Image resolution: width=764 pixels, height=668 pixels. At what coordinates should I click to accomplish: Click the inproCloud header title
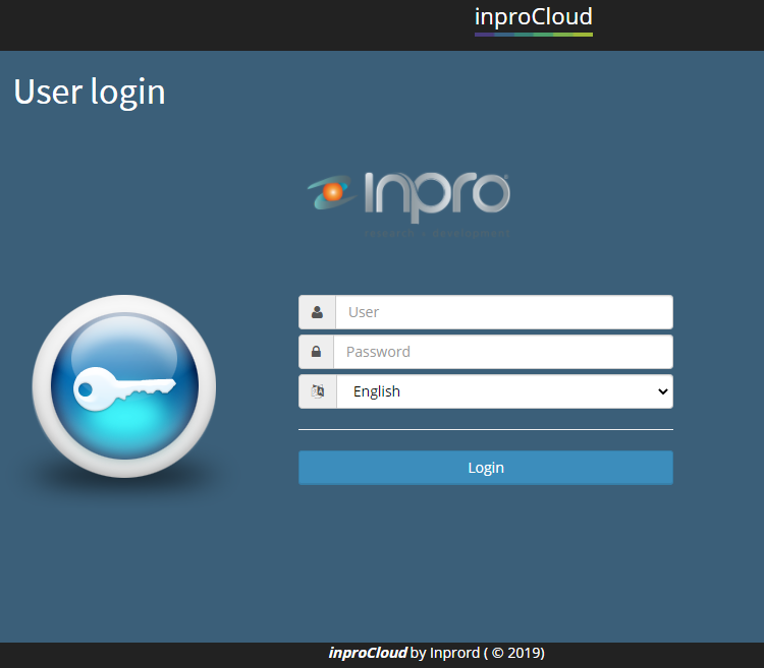(534, 20)
